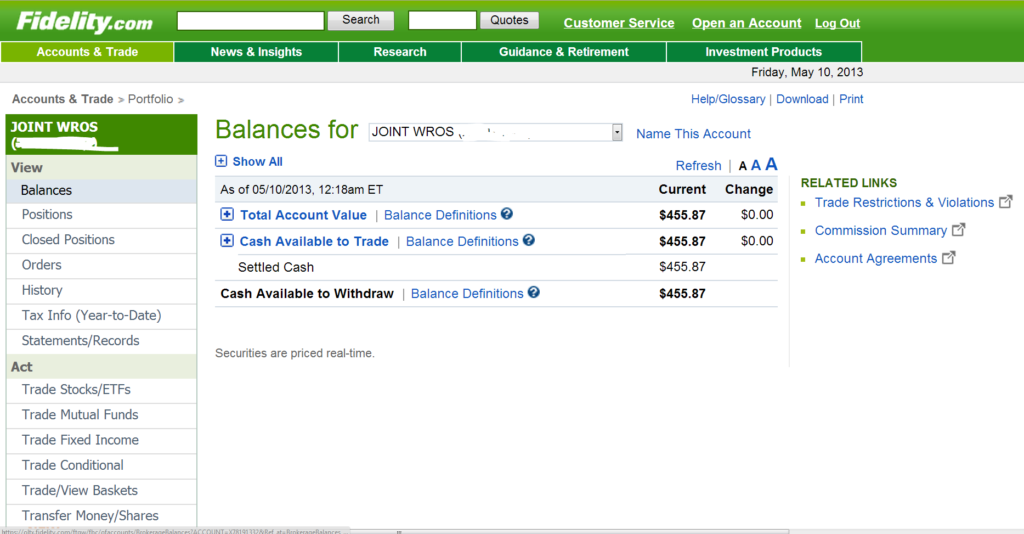Viewport: 1024px width, 534px height.
Task: Select Tax Info (Year-to-Date) in sidebar
Action: point(101,315)
